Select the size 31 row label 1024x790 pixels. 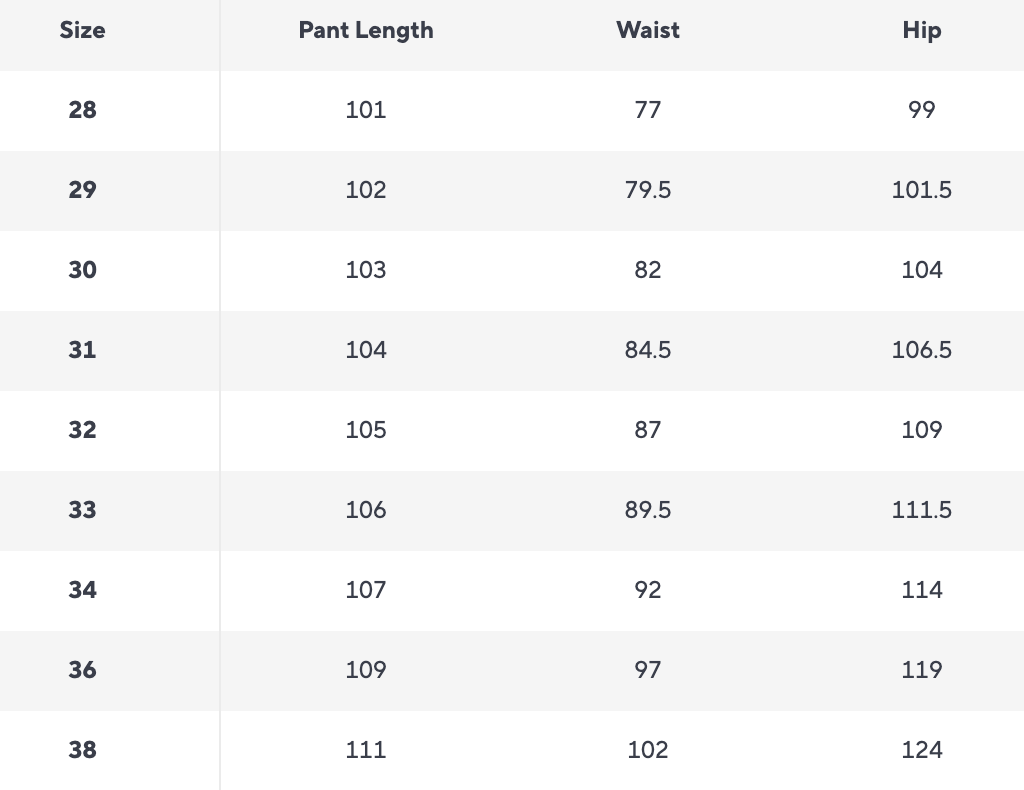point(82,350)
